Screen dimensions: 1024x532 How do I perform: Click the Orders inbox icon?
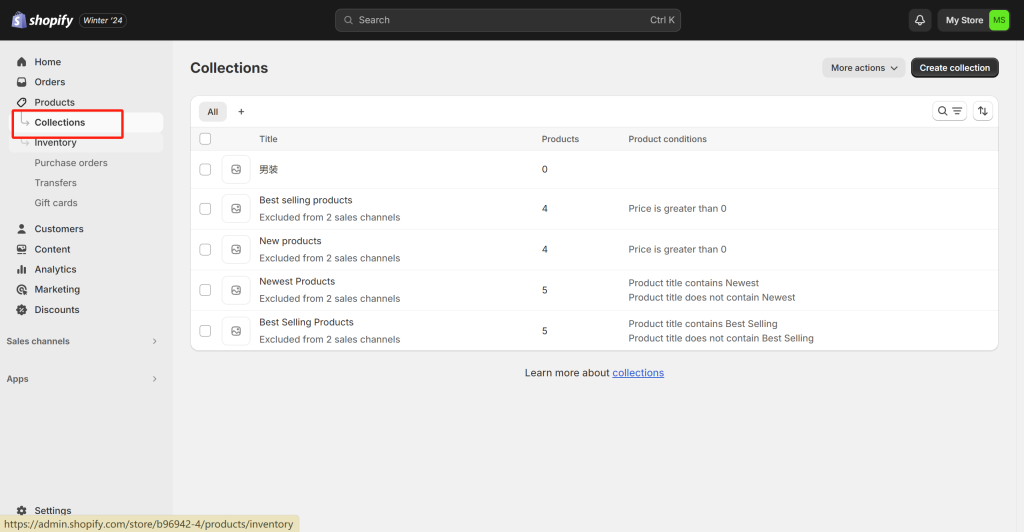coord(22,82)
